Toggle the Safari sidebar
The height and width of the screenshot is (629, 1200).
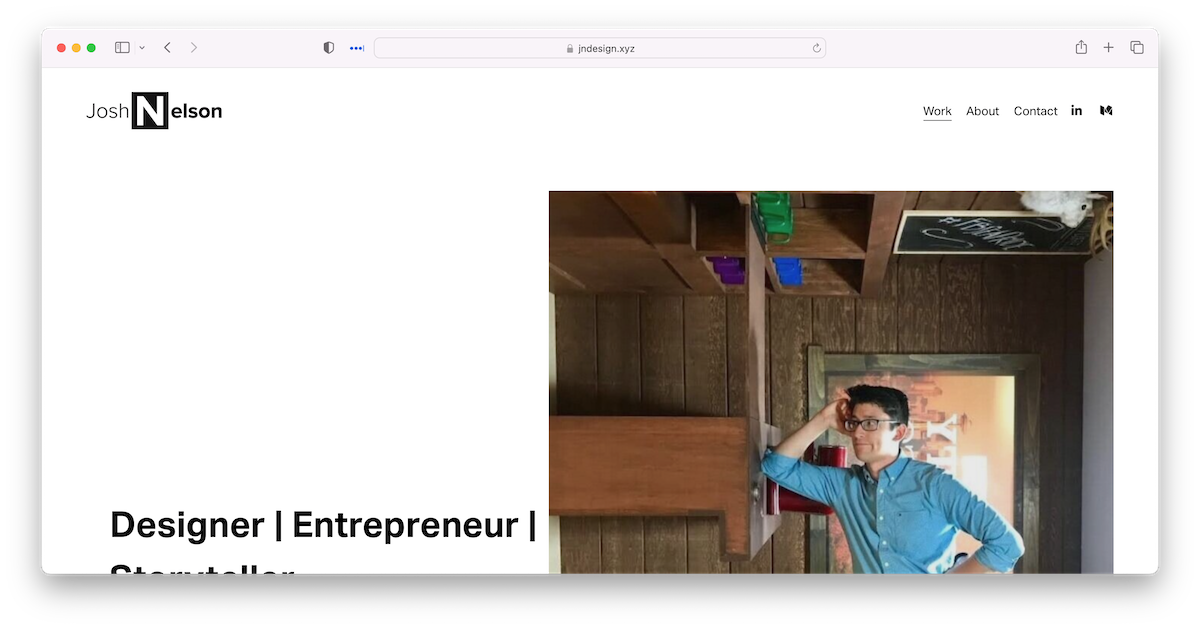[x=122, y=48]
